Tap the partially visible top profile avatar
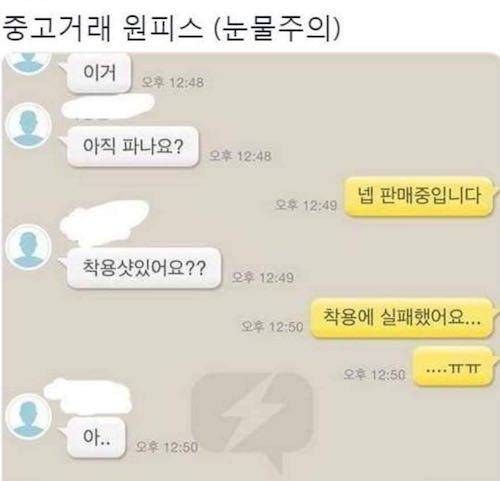The height and width of the screenshot is (481, 500). pyautogui.click(x=29, y=63)
